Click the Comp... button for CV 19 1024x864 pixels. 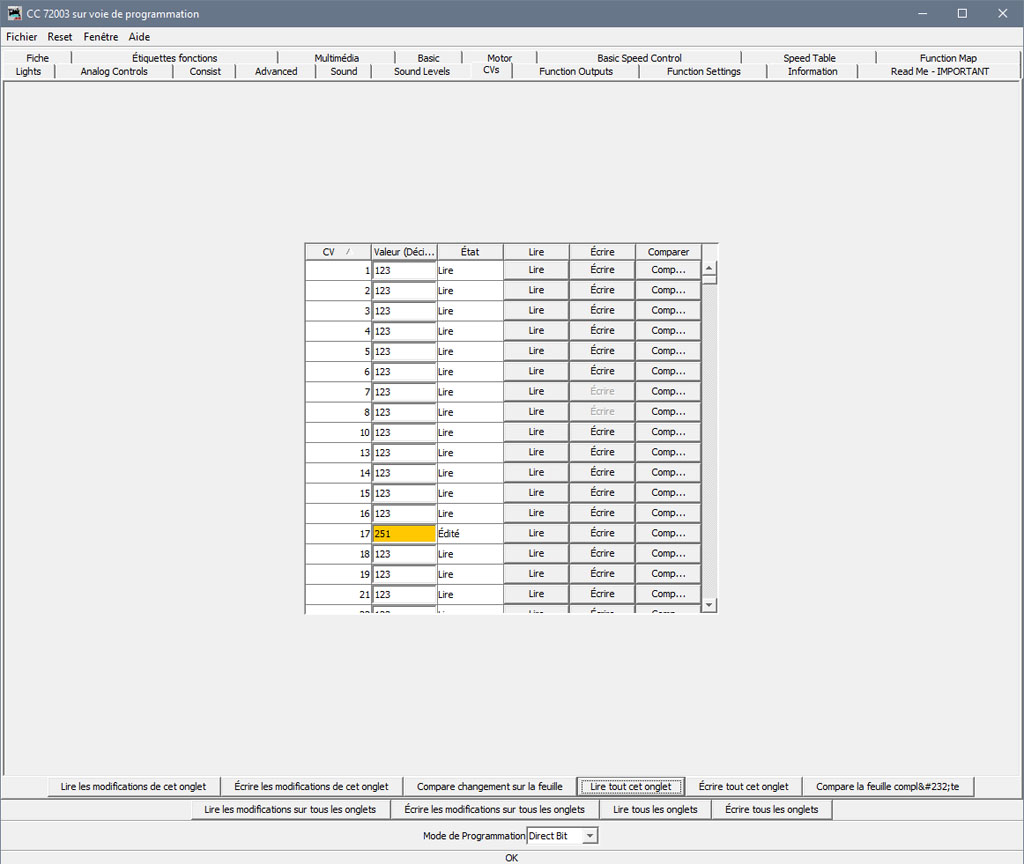pos(668,573)
